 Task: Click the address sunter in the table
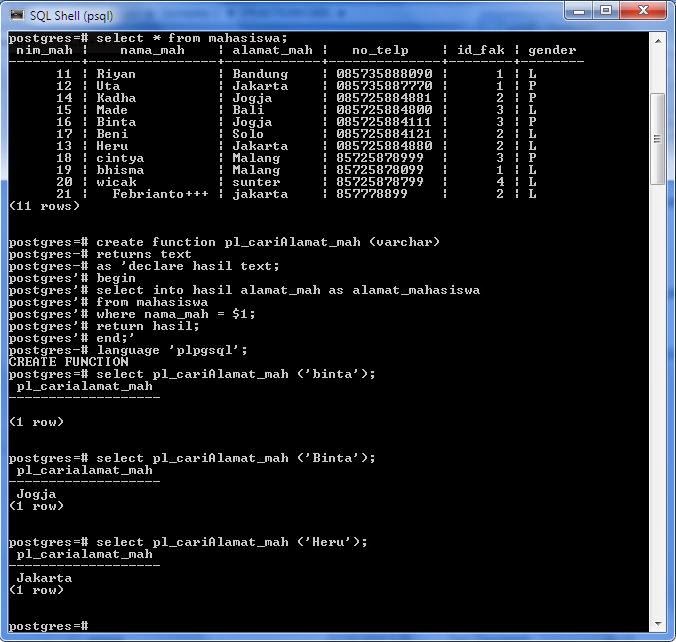256,182
